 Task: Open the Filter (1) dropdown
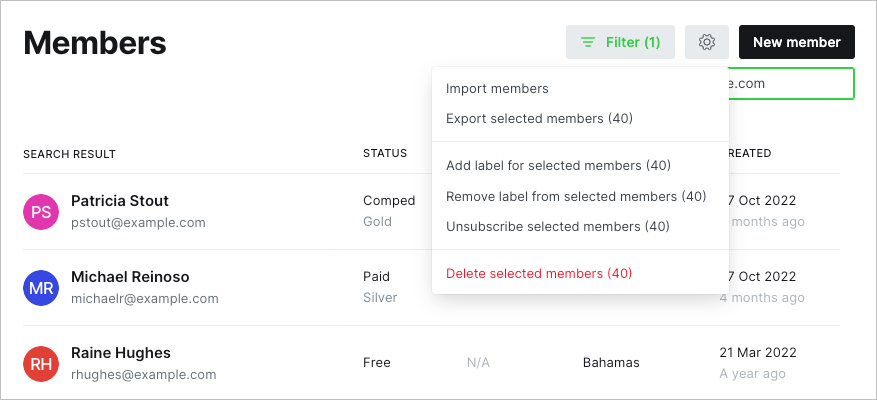tap(620, 42)
